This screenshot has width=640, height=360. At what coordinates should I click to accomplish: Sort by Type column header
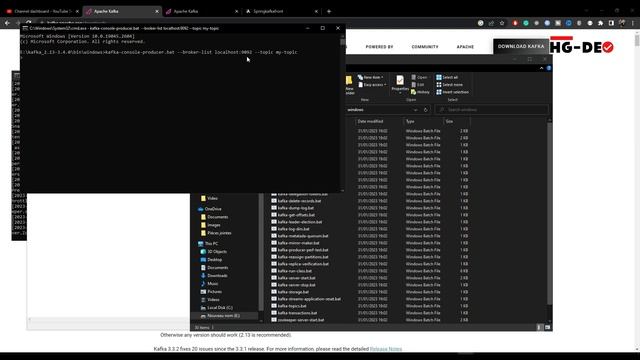[x=423, y=122]
